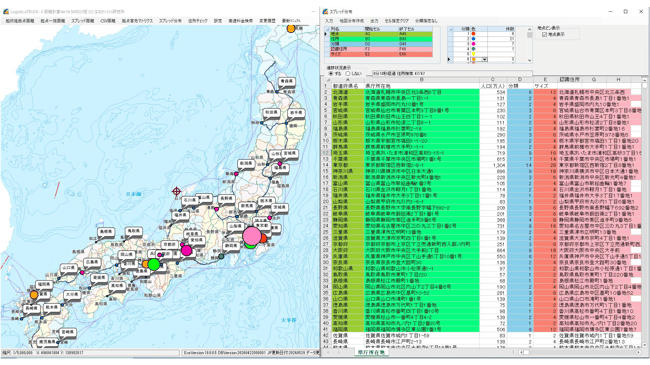
Task: Click the 秋田県 label pin on the map
Action: [x=271, y=113]
